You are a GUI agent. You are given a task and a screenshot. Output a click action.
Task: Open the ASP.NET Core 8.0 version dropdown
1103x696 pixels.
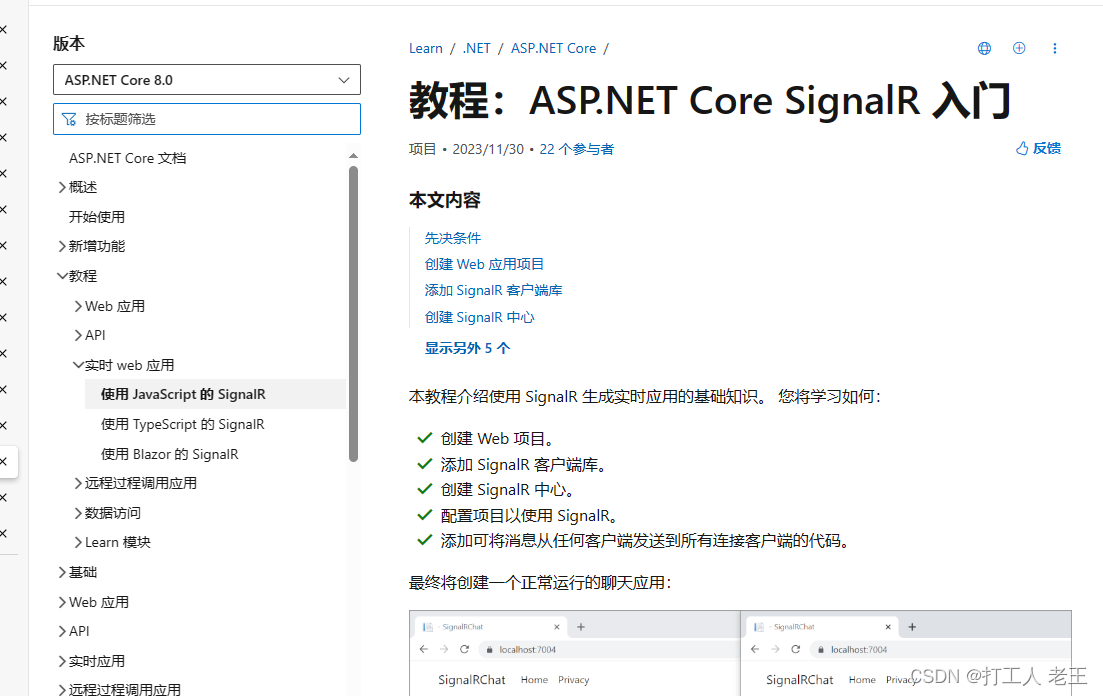(207, 80)
